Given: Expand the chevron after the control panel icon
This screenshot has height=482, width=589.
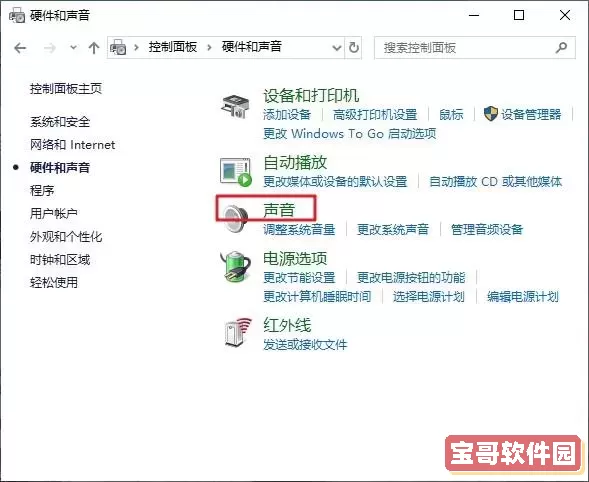Looking at the screenshot, I should click(136, 48).
